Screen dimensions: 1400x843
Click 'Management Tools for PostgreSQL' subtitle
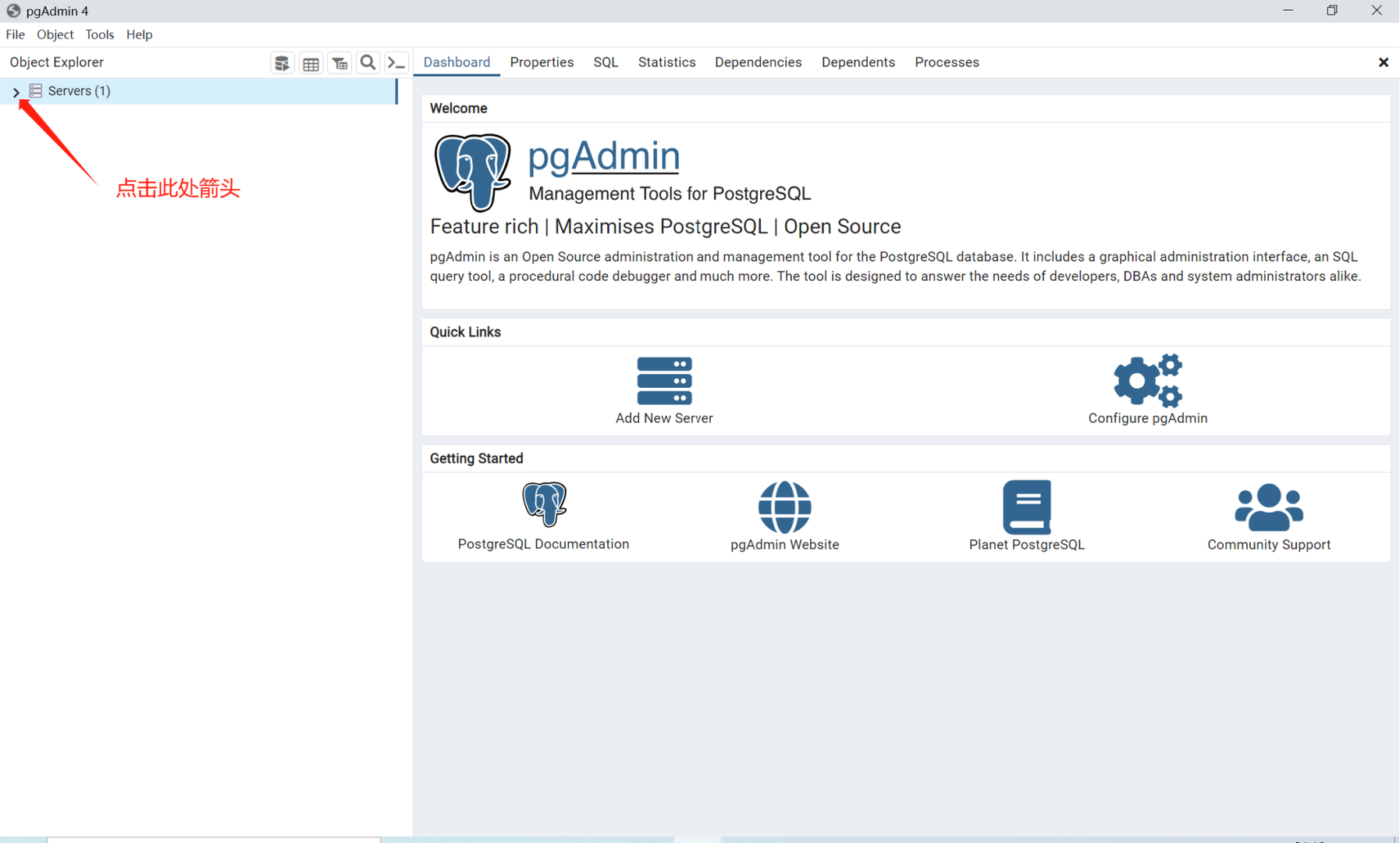point(670,194)
